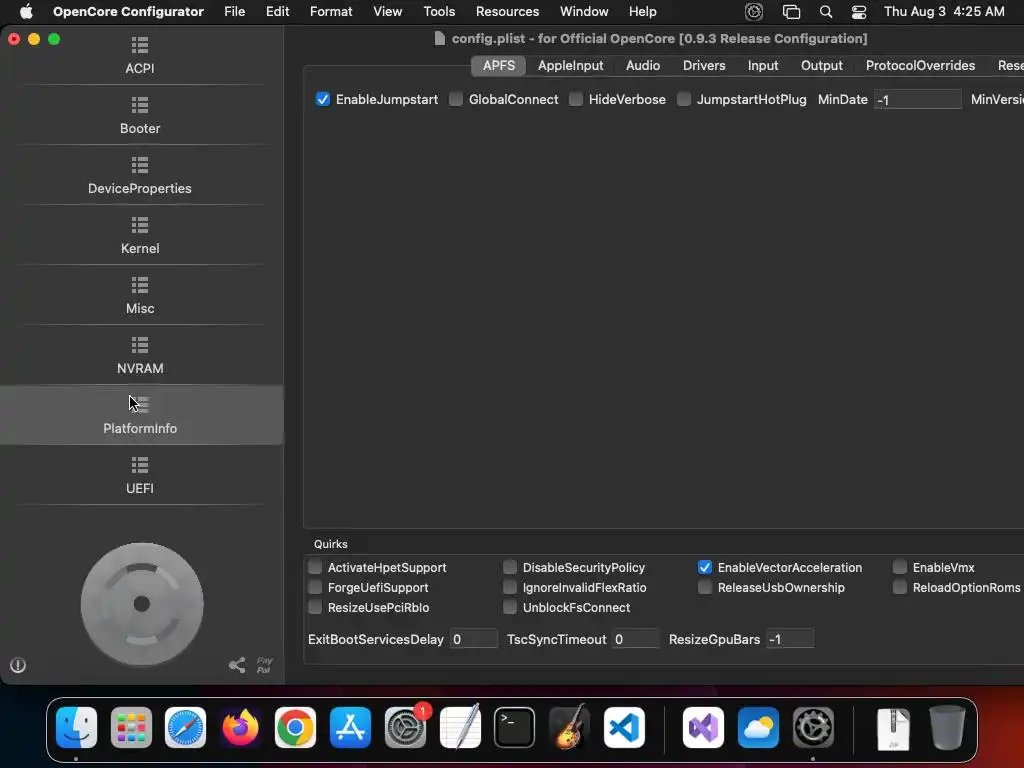Screen dimensions: 1024x768
Task: Launch Safari from the Dock
Action: 185,727
